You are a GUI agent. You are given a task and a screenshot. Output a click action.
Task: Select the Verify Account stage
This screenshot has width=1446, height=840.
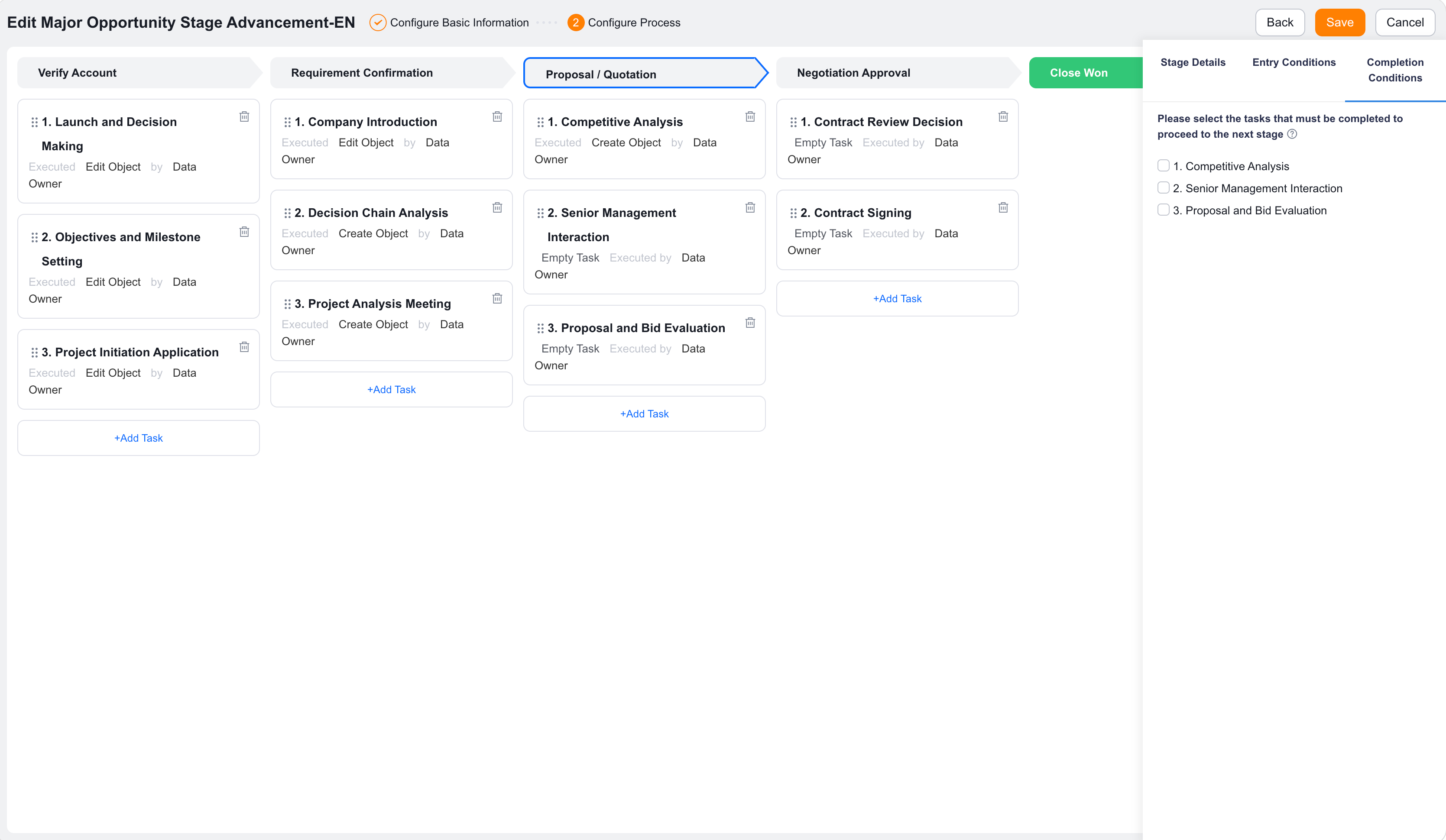pos(139,73)
